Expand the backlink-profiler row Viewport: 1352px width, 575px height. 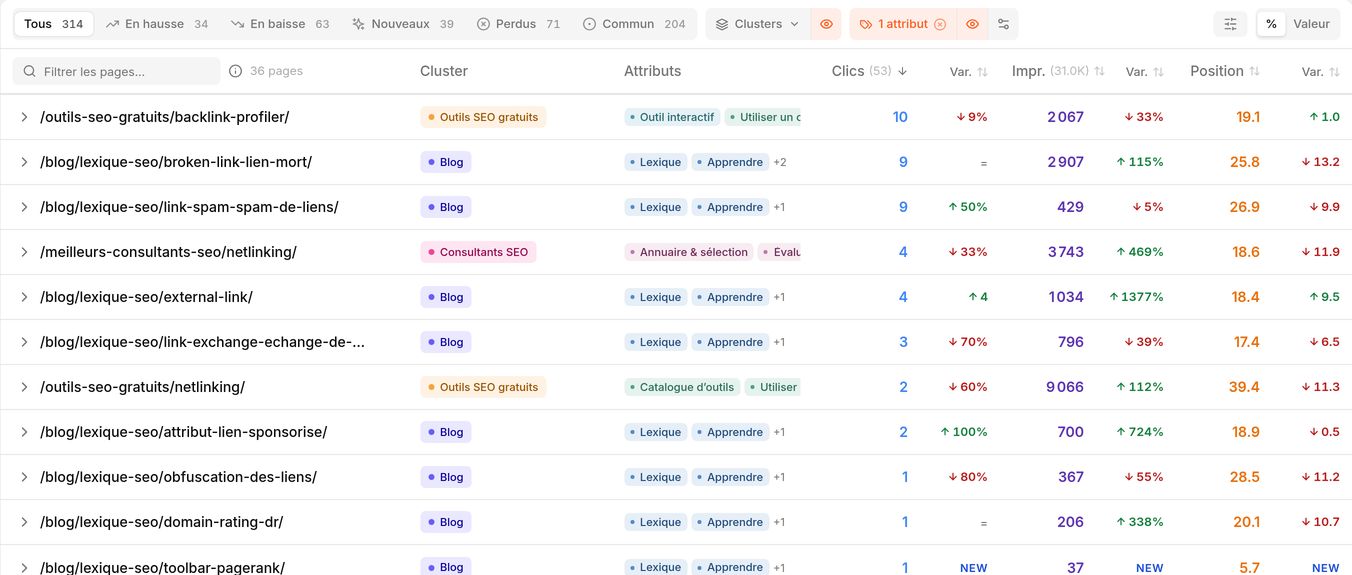click(24, 117)
